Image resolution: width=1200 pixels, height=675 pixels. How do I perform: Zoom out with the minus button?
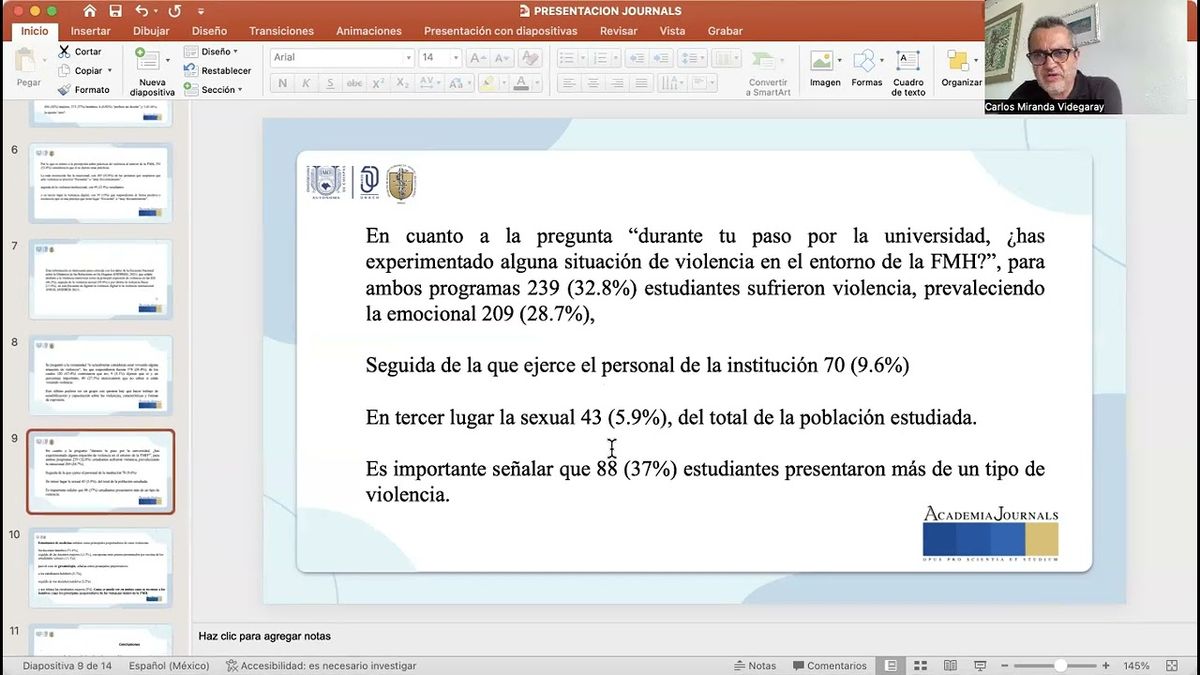point(1005,665)
